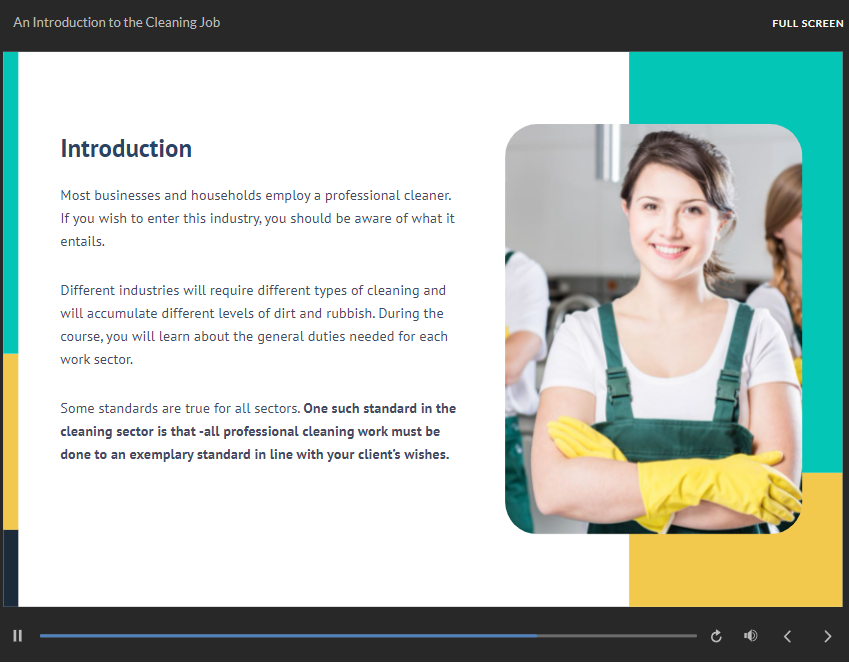Click the 'Introduction' heading
Screen dimensions: 849x663
point(126,148)
